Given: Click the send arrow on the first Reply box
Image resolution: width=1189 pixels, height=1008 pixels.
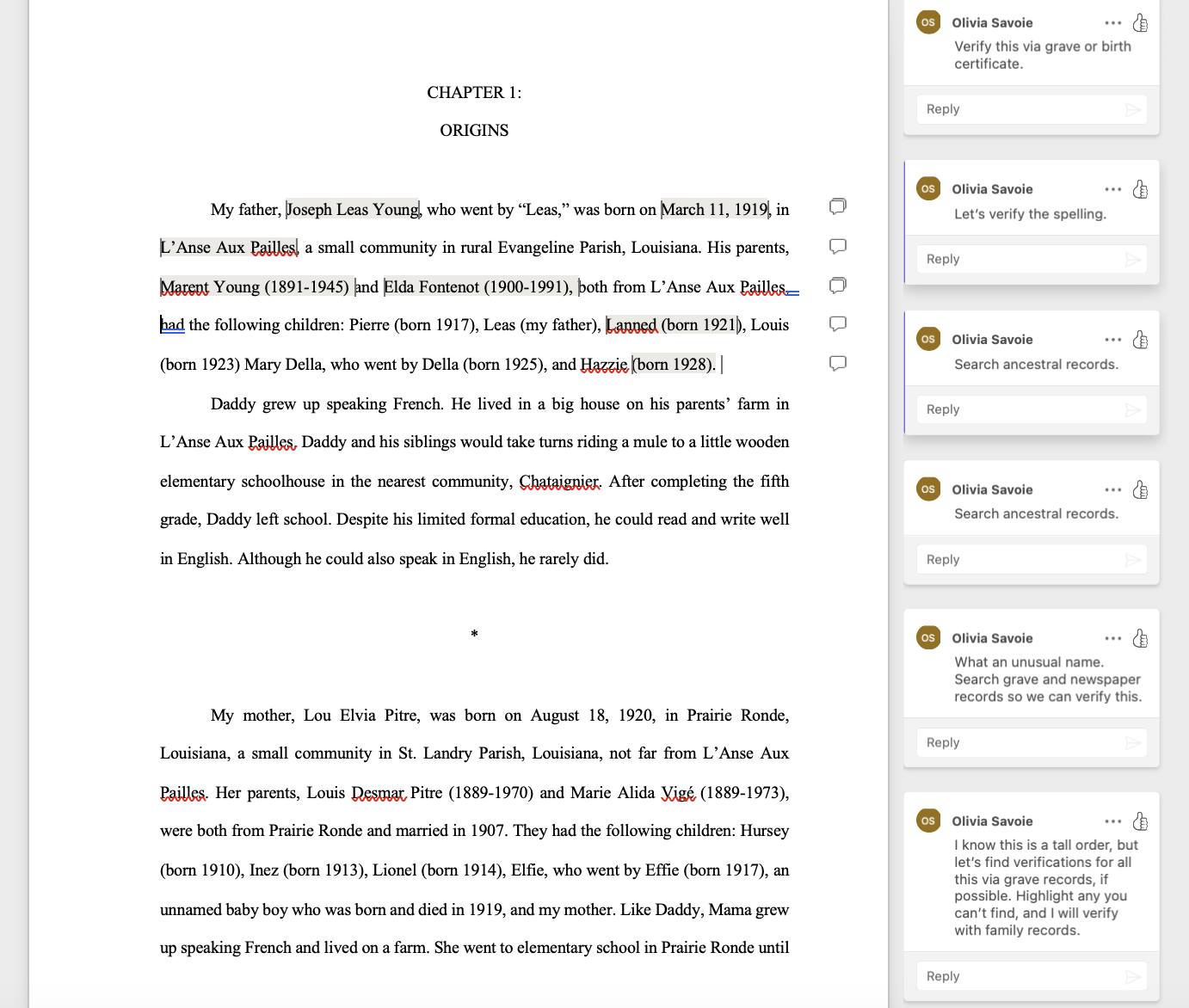Looking at the screenshot, I should (x=1134, y=109).
